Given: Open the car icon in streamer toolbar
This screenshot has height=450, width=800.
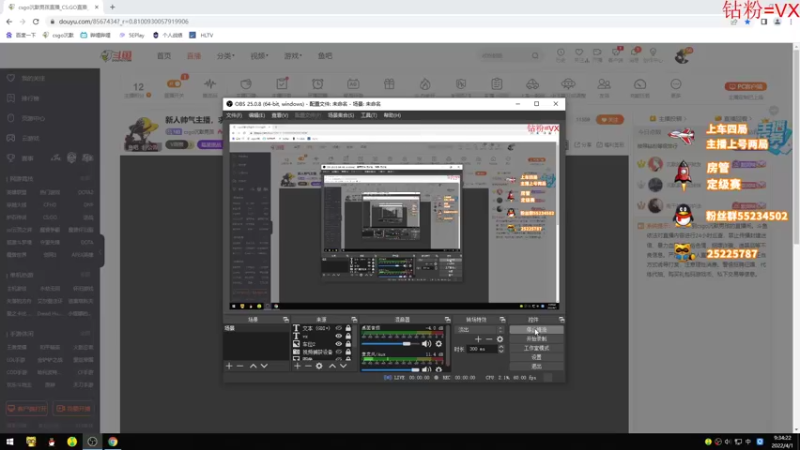Looking at the screenshot, I should point(532,84).
